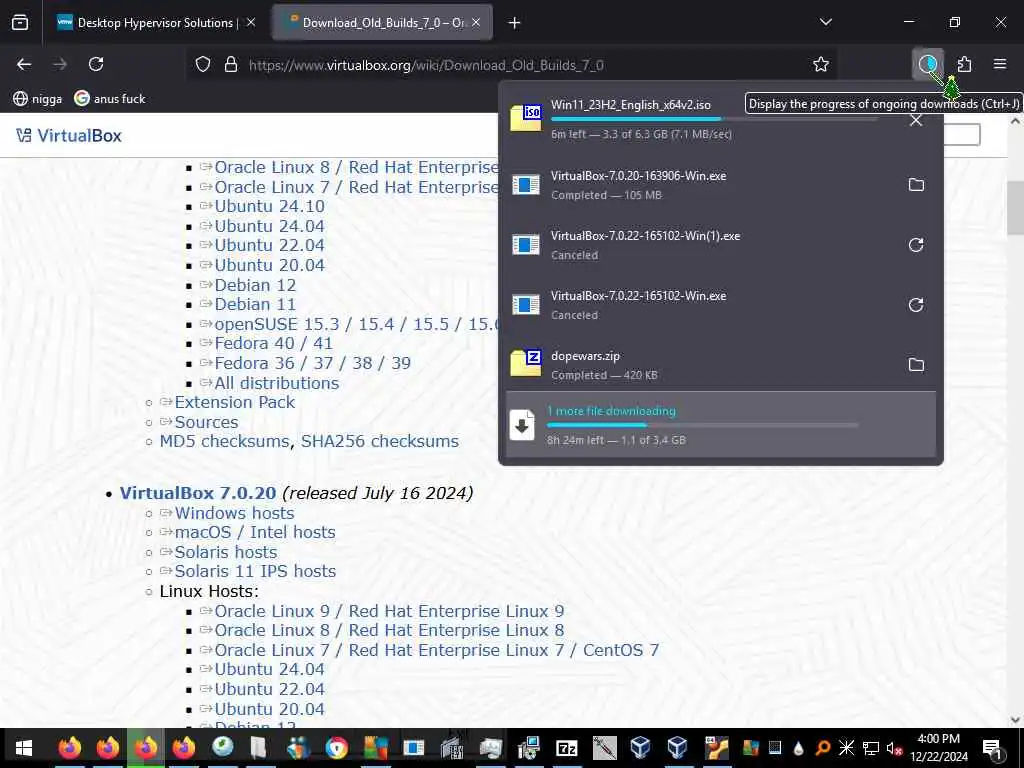Click the summary download progress bar
Viewport: 1024px width, 768px height.
click(x=703, y=425)
